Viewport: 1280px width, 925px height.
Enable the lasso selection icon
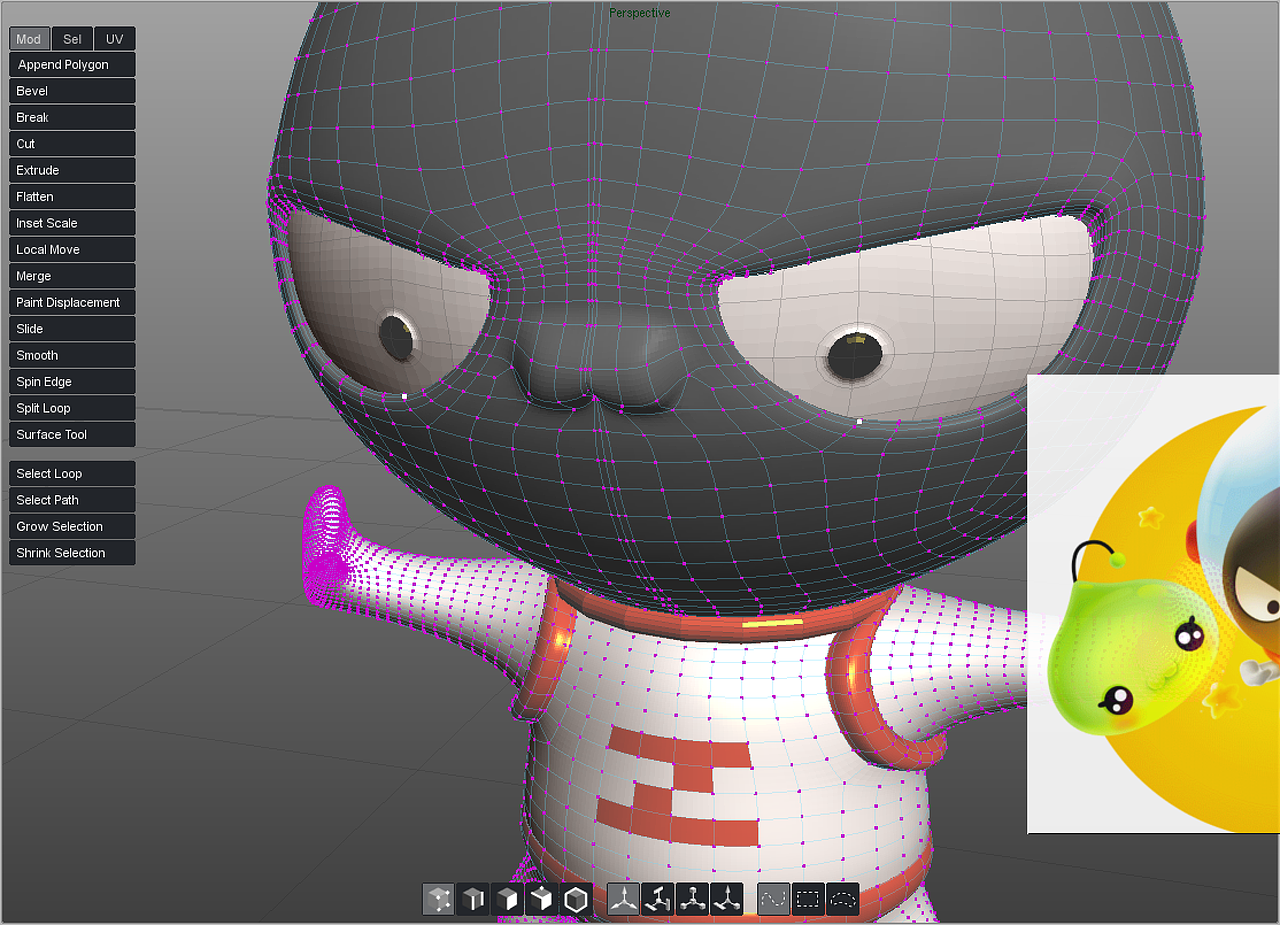(x=842, y=899)
